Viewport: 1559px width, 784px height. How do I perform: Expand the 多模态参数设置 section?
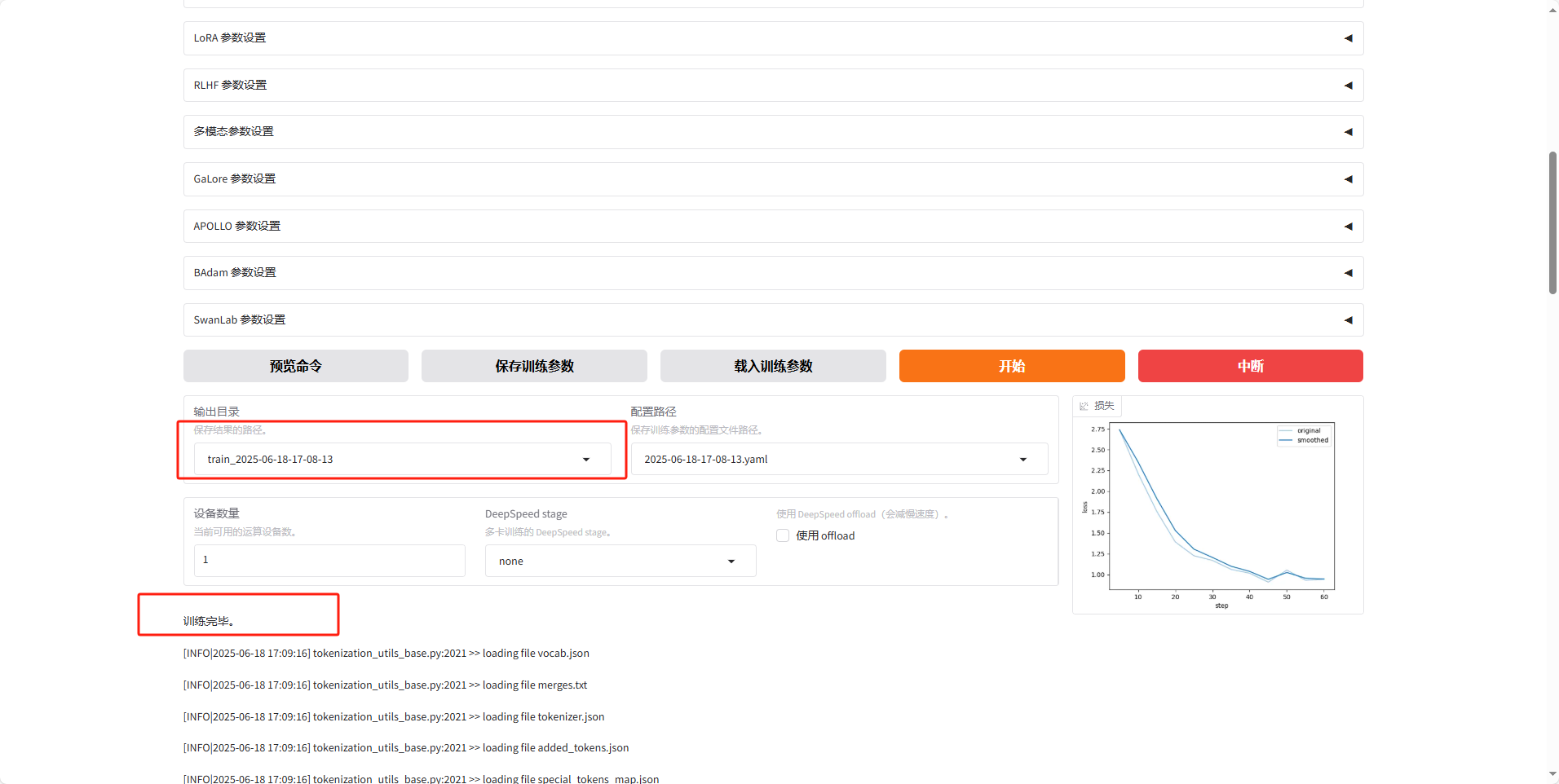pos(773,132)
